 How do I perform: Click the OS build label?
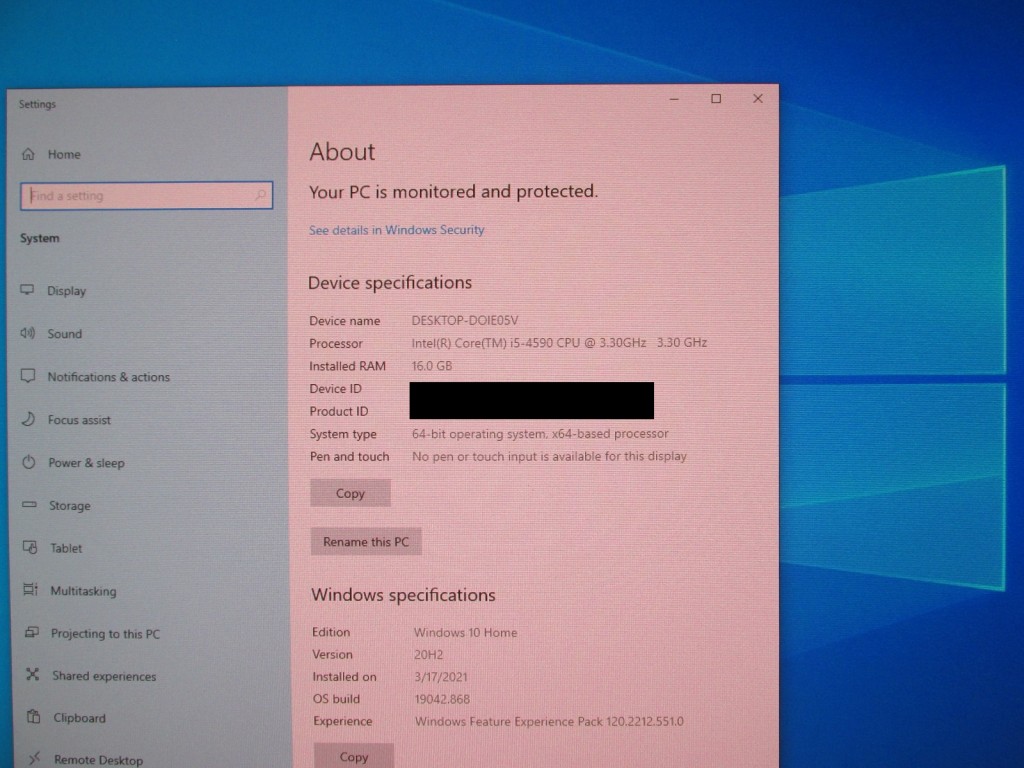(336, 699)
